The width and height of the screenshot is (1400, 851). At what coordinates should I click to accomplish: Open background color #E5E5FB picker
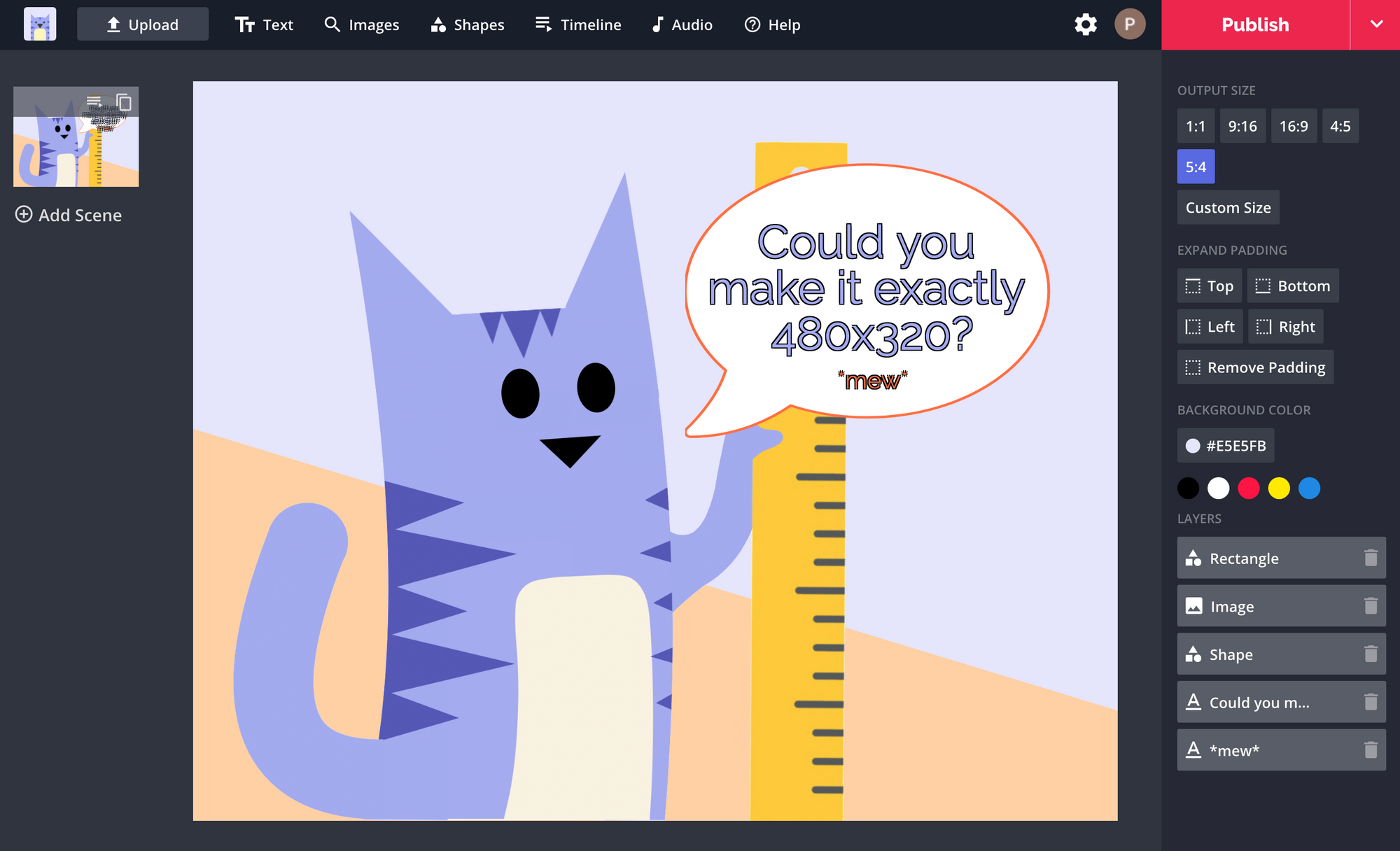(1225, 446)
